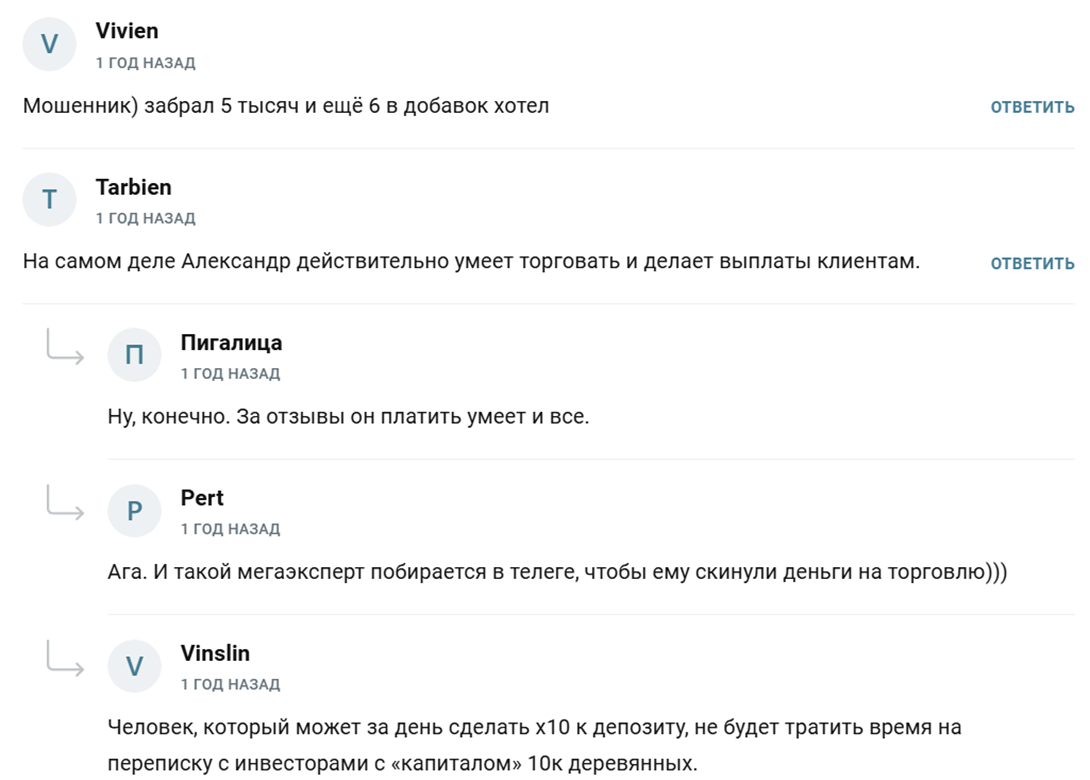Image resolution: width=1090 pixels, height=780 pixels.
Task: Open the Пигалица username link
Action: [x=231, y=343]
